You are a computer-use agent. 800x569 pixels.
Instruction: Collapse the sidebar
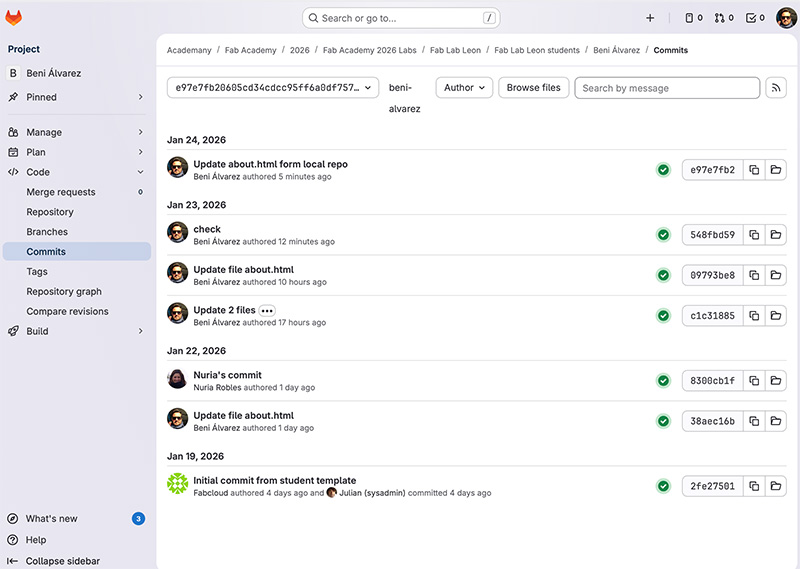pyautogui.click(x=62, y=561)
